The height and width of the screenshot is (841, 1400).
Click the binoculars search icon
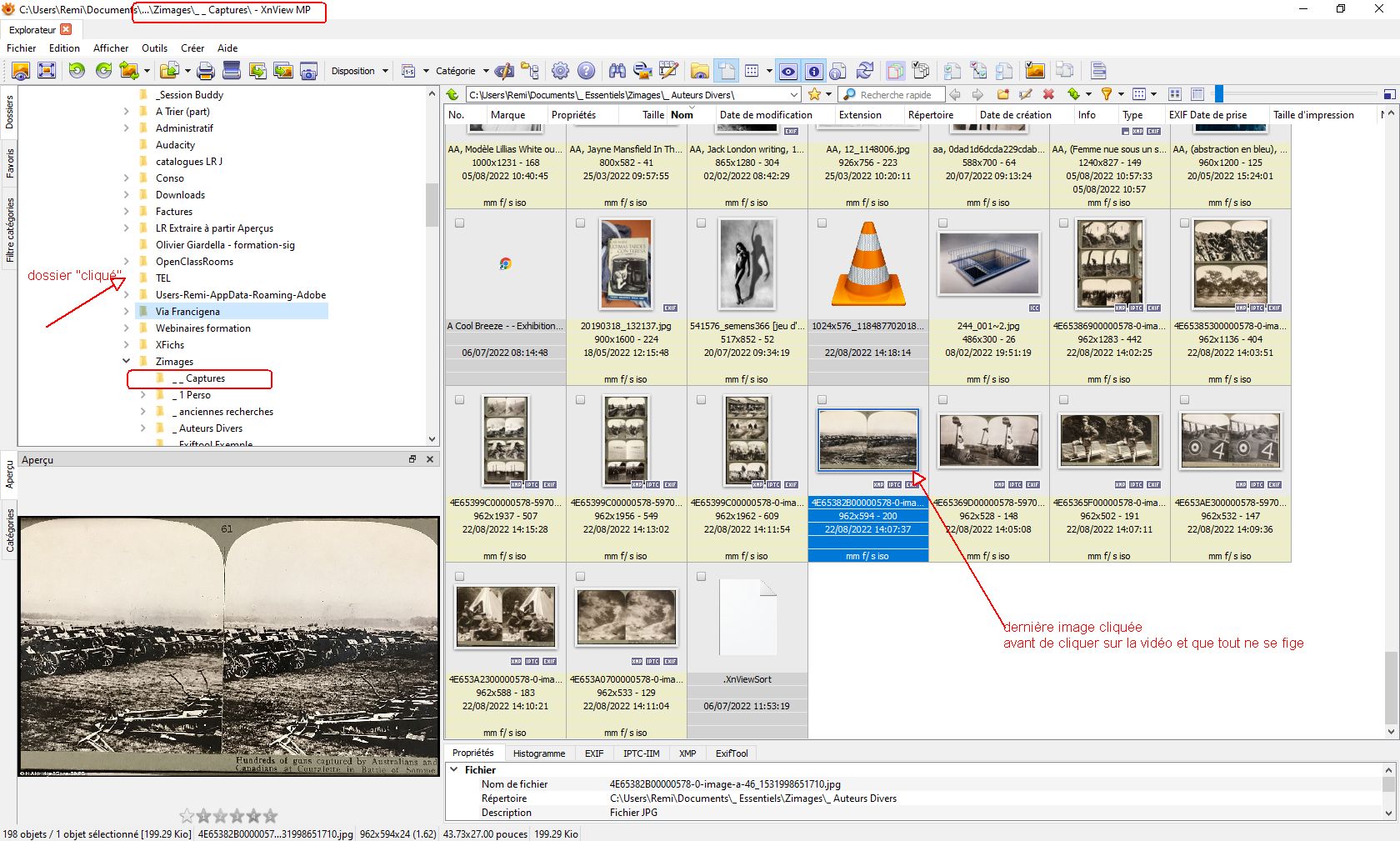[x=617, y=71]
